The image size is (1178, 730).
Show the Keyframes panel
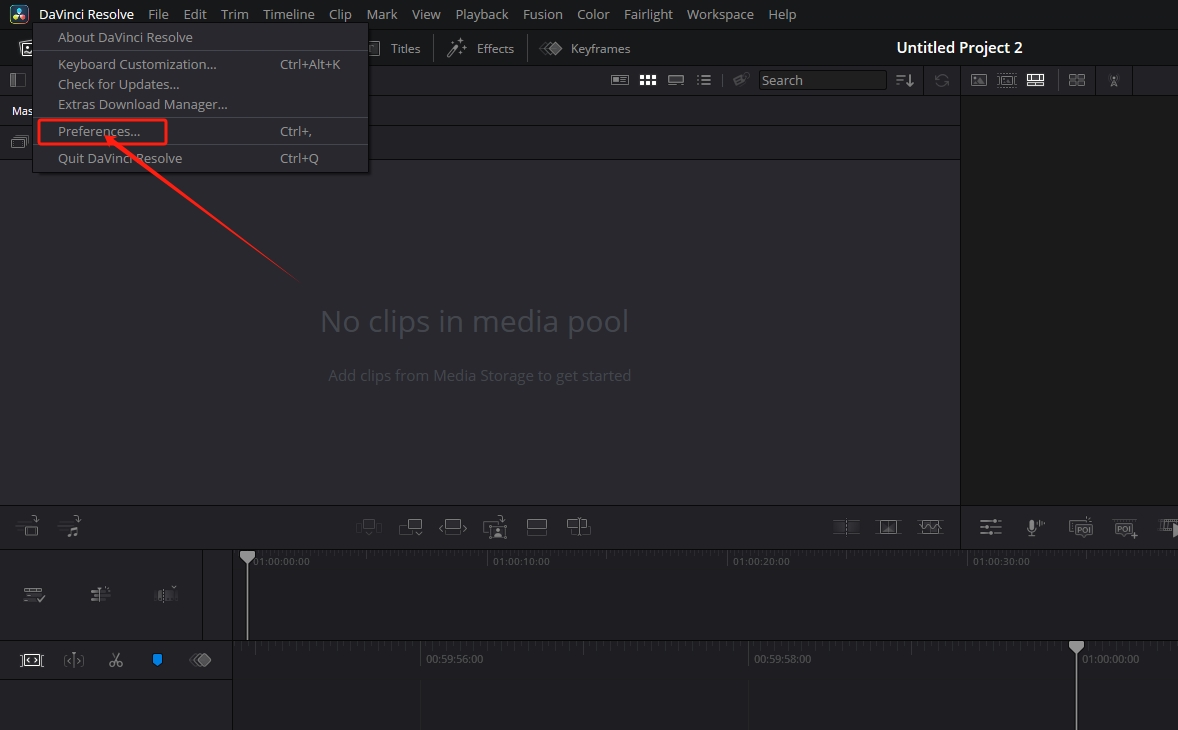[x=585, y=48]
